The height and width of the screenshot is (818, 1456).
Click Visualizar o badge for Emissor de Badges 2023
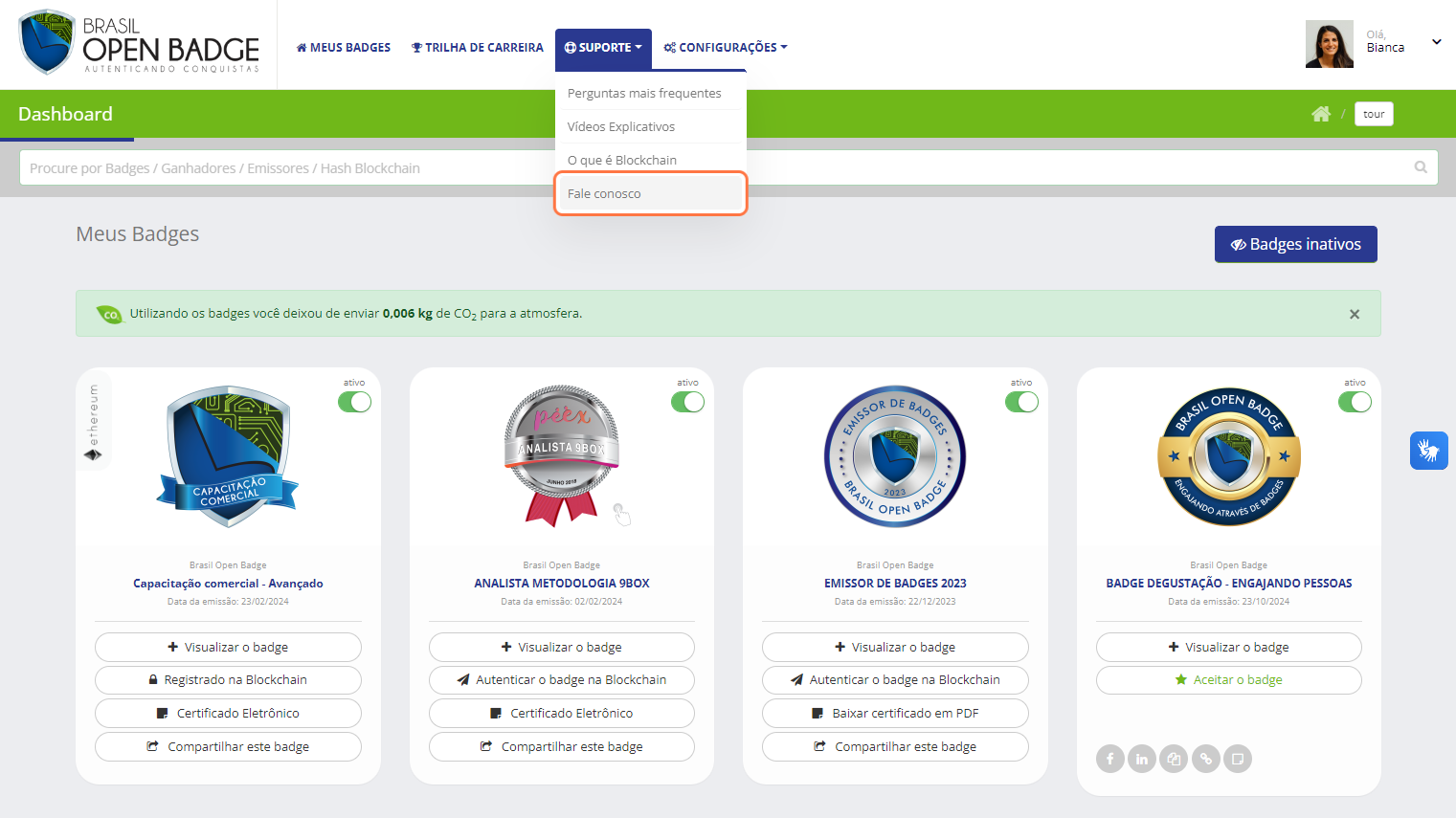click(895, 647)
